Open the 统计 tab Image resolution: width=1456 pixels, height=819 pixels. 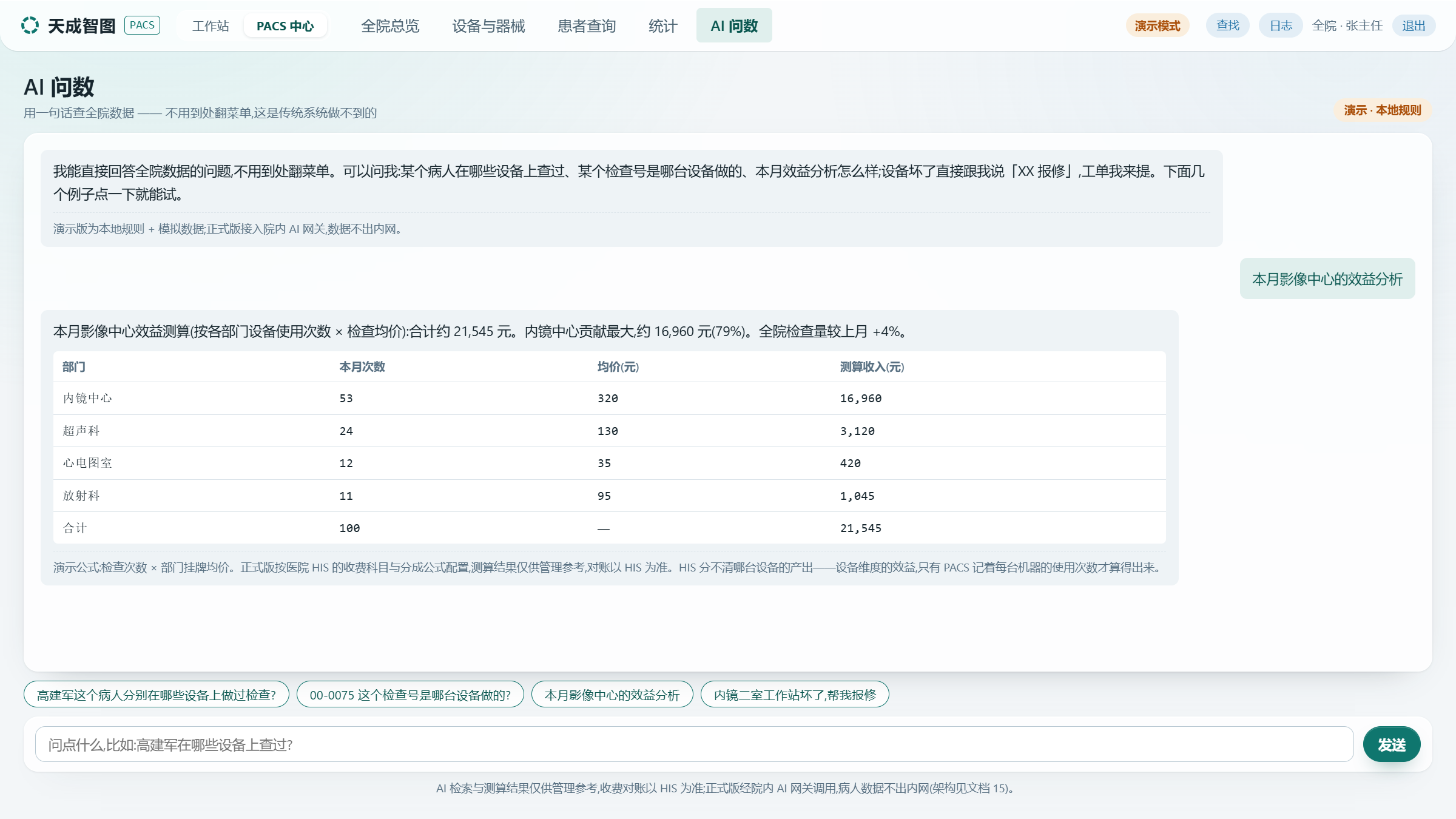662,26
